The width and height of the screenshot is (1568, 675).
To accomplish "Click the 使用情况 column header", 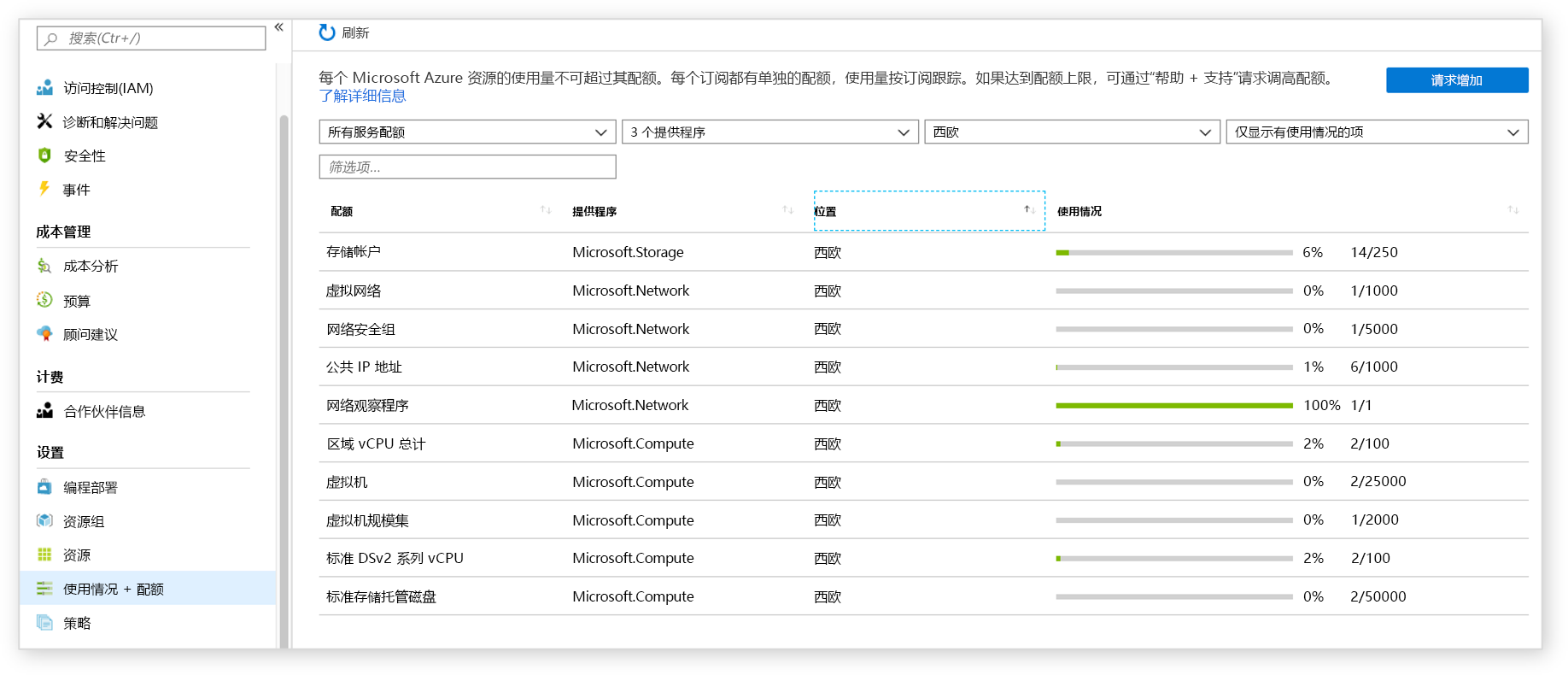I will pos(1079,211).
